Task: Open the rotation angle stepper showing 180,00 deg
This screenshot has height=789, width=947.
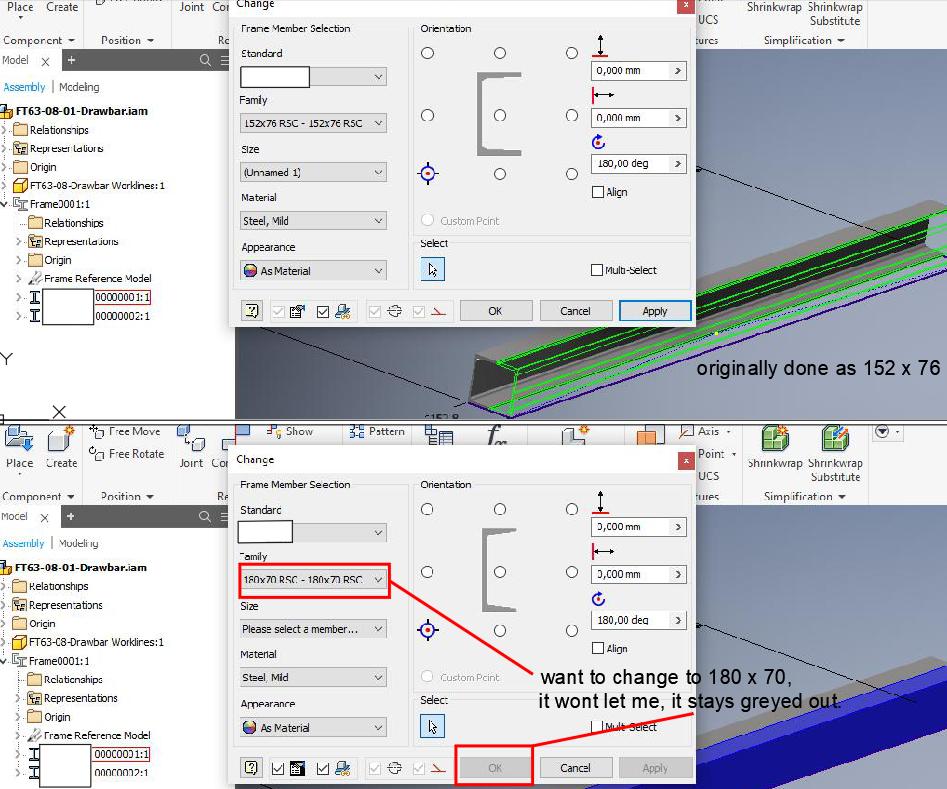Action: pos(677,164)
